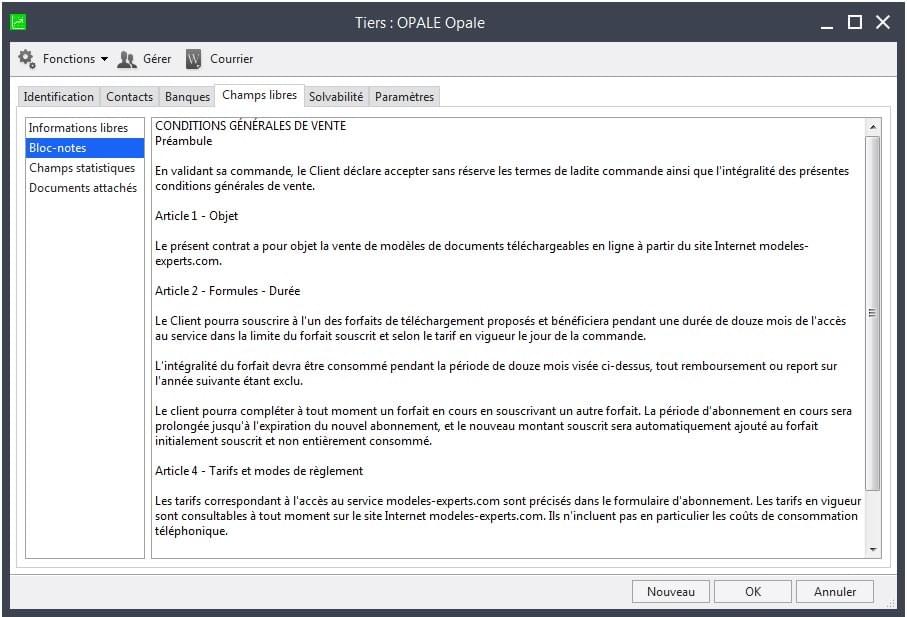This screenshot has width=907, height=617.
Task: Click the vertical scrollbar thumb grip
Action: click(x=872, y=313)
